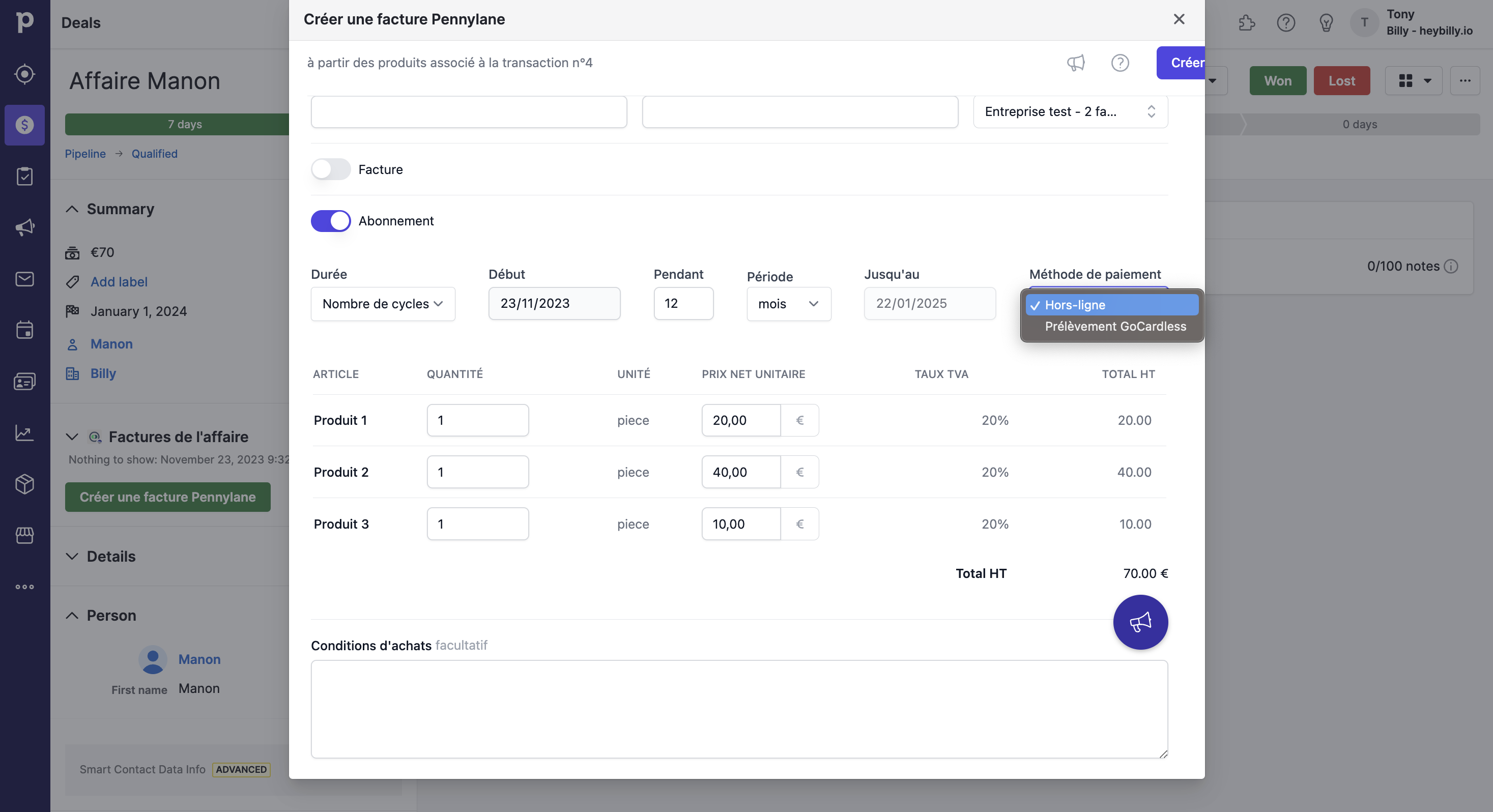This screenshot has width=1493, height=812.
Task: Edit Produit 1 quantity field
Action: coord(478,420)
